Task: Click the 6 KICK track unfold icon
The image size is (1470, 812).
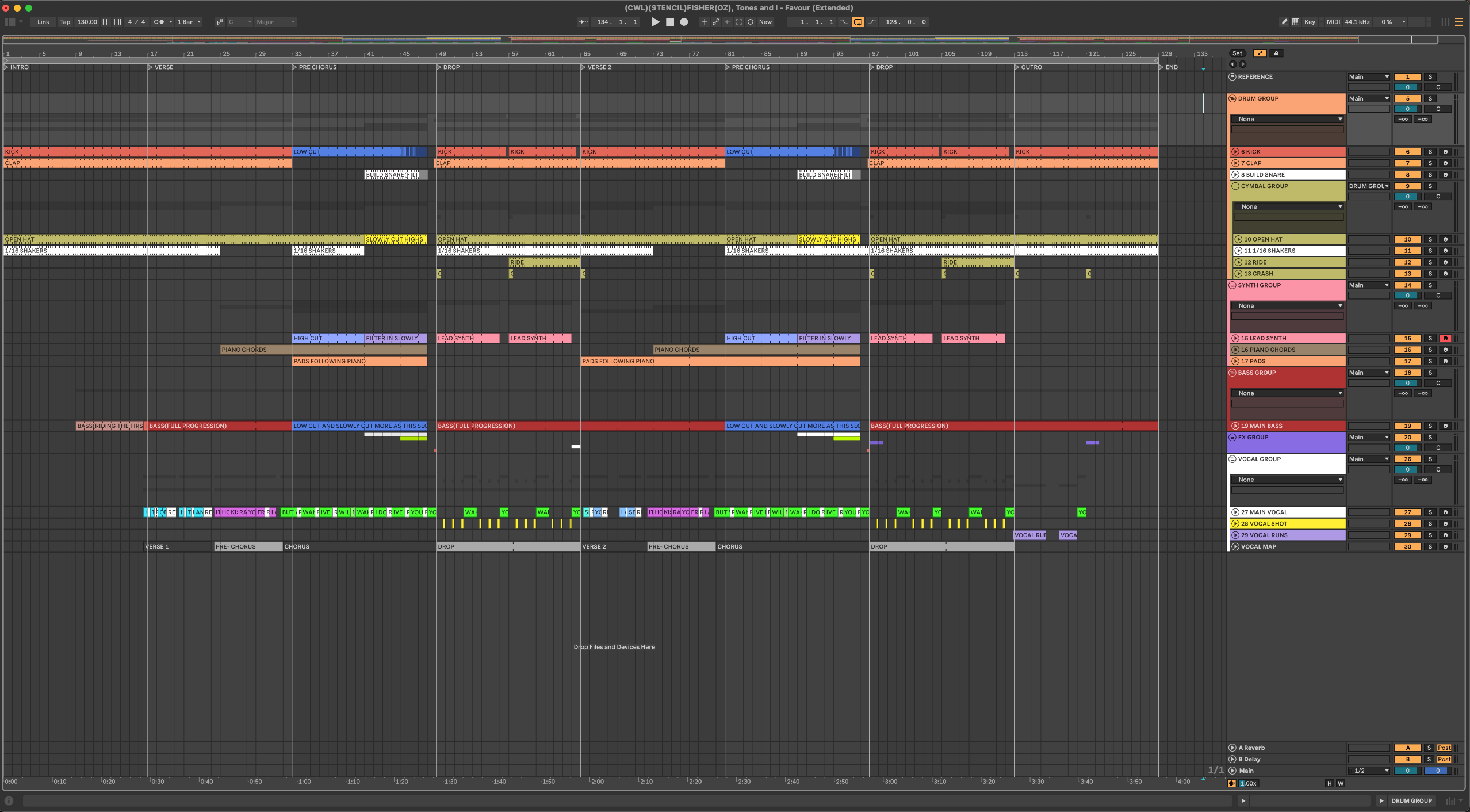Action: [x=1235, y=152]
